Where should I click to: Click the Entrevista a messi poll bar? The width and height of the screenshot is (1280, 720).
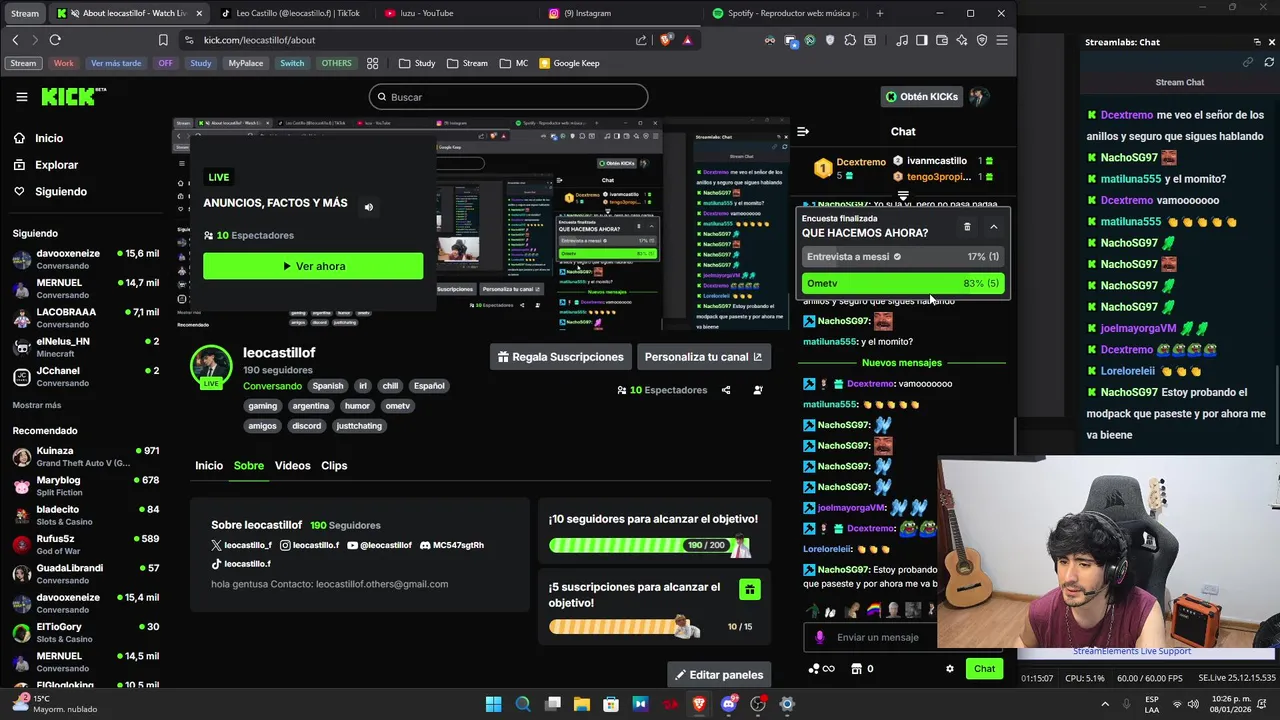[x=903, y=257]
